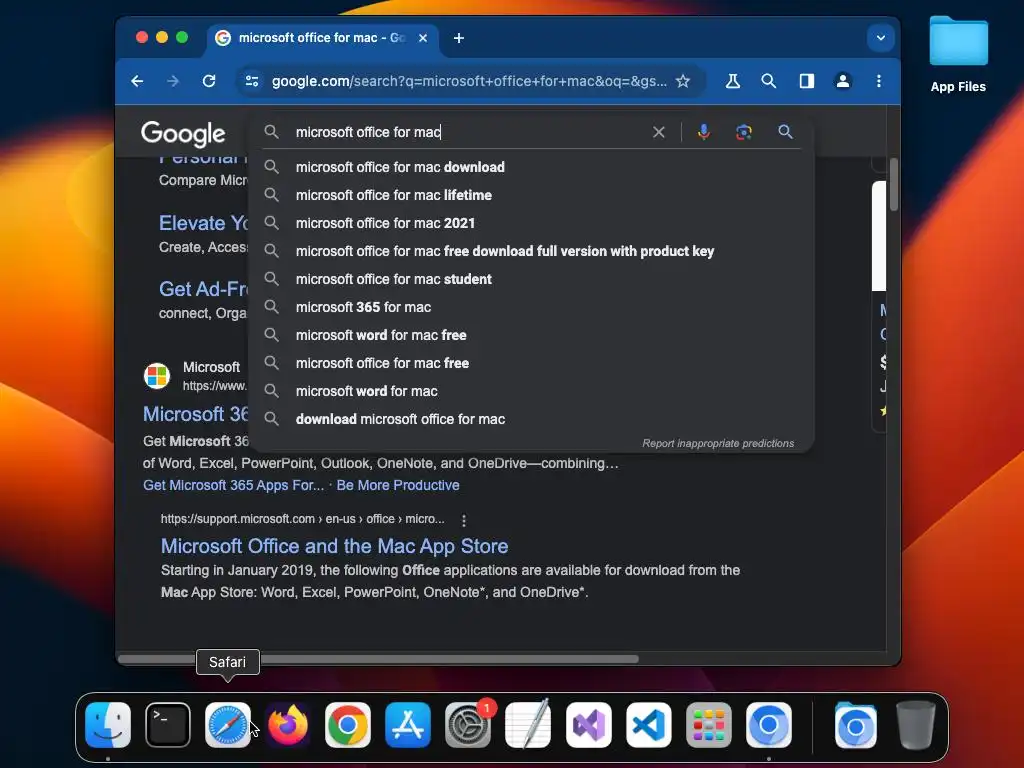Open Finder from the dock
The height and width of the screenshot is (768, 1024).
pos(108,725)
